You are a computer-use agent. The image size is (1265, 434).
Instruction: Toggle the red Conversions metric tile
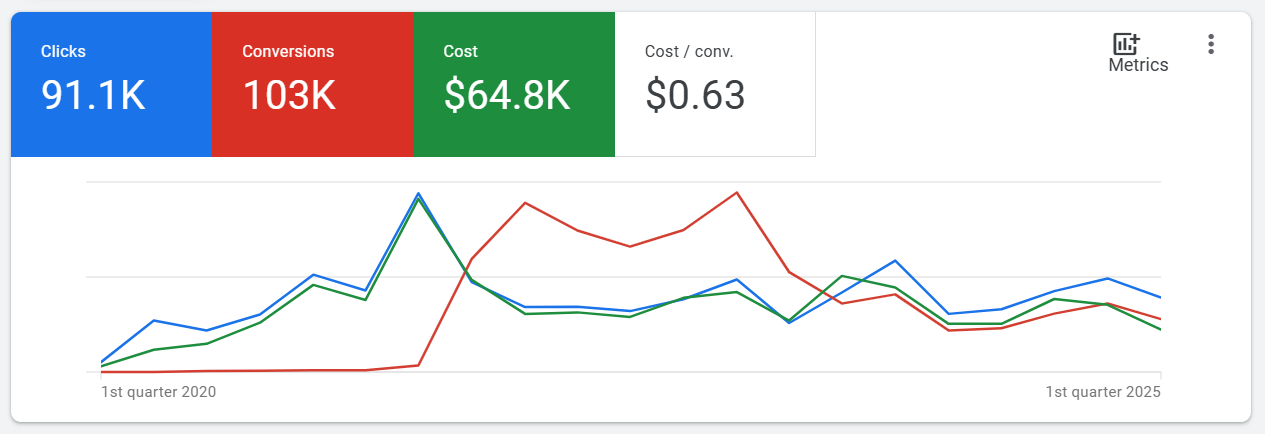(313, 85)
